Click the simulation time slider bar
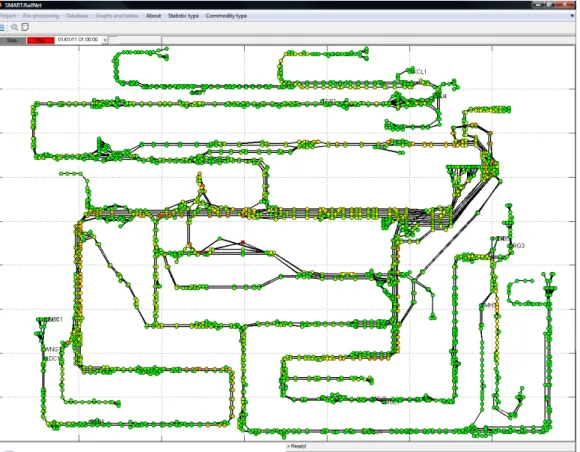Screen dimensions: 580x452 click(x=135, y=40)
